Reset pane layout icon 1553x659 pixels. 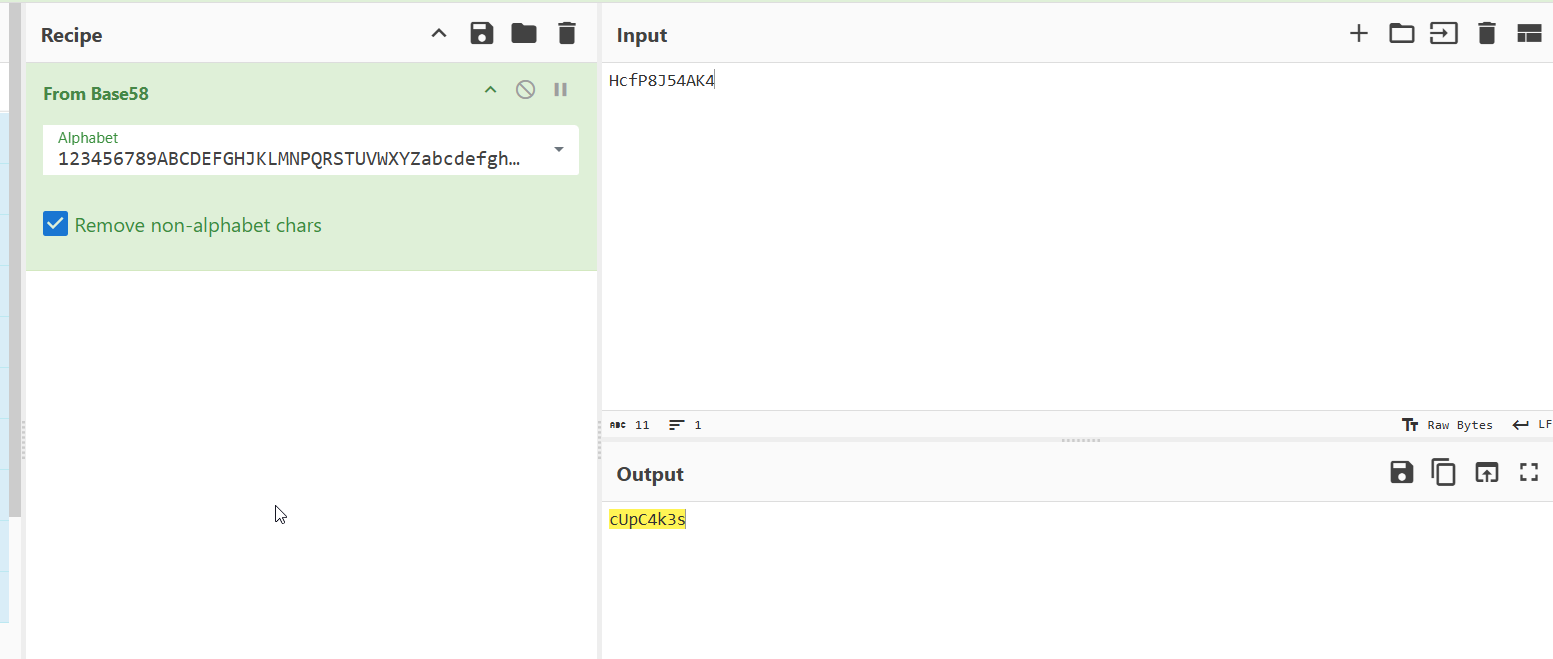click(x=1529, y=34)
